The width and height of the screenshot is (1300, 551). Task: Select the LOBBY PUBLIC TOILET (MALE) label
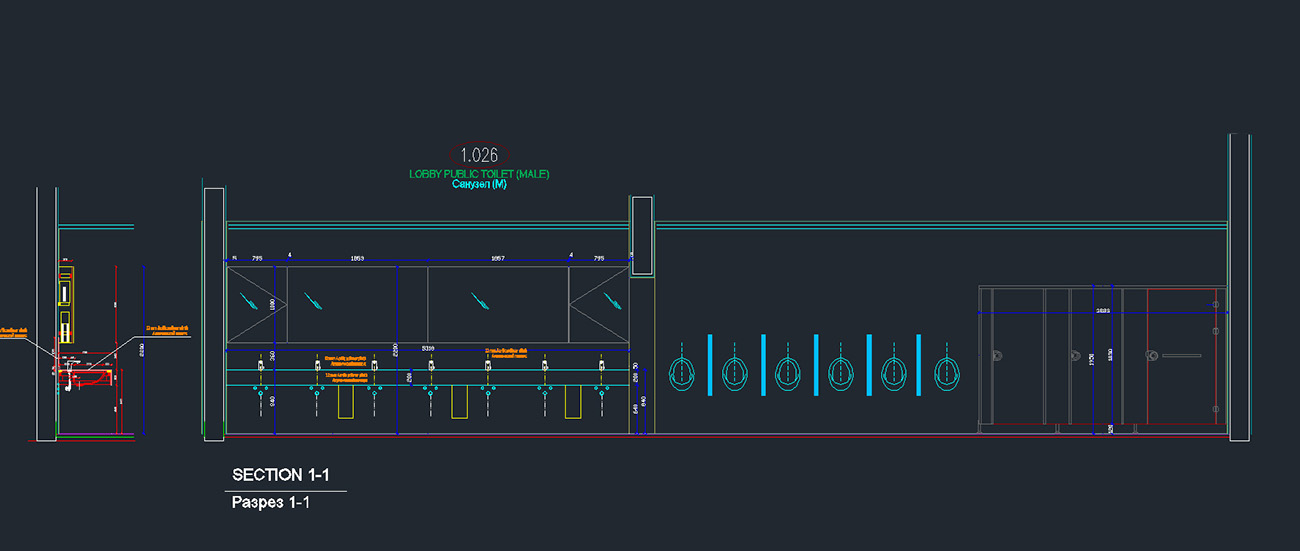479,174
